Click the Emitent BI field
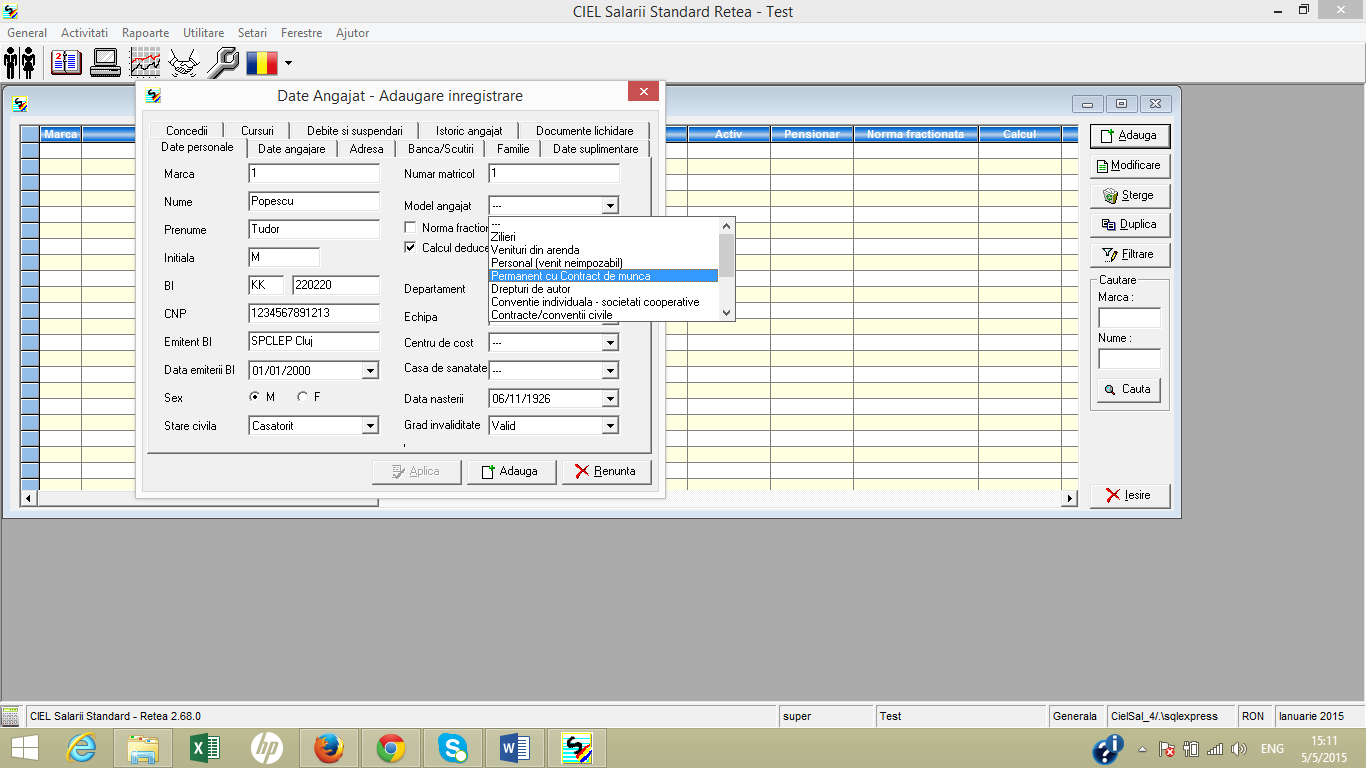The width and height of the screenshot is (1366, 768). coord(314,341)
